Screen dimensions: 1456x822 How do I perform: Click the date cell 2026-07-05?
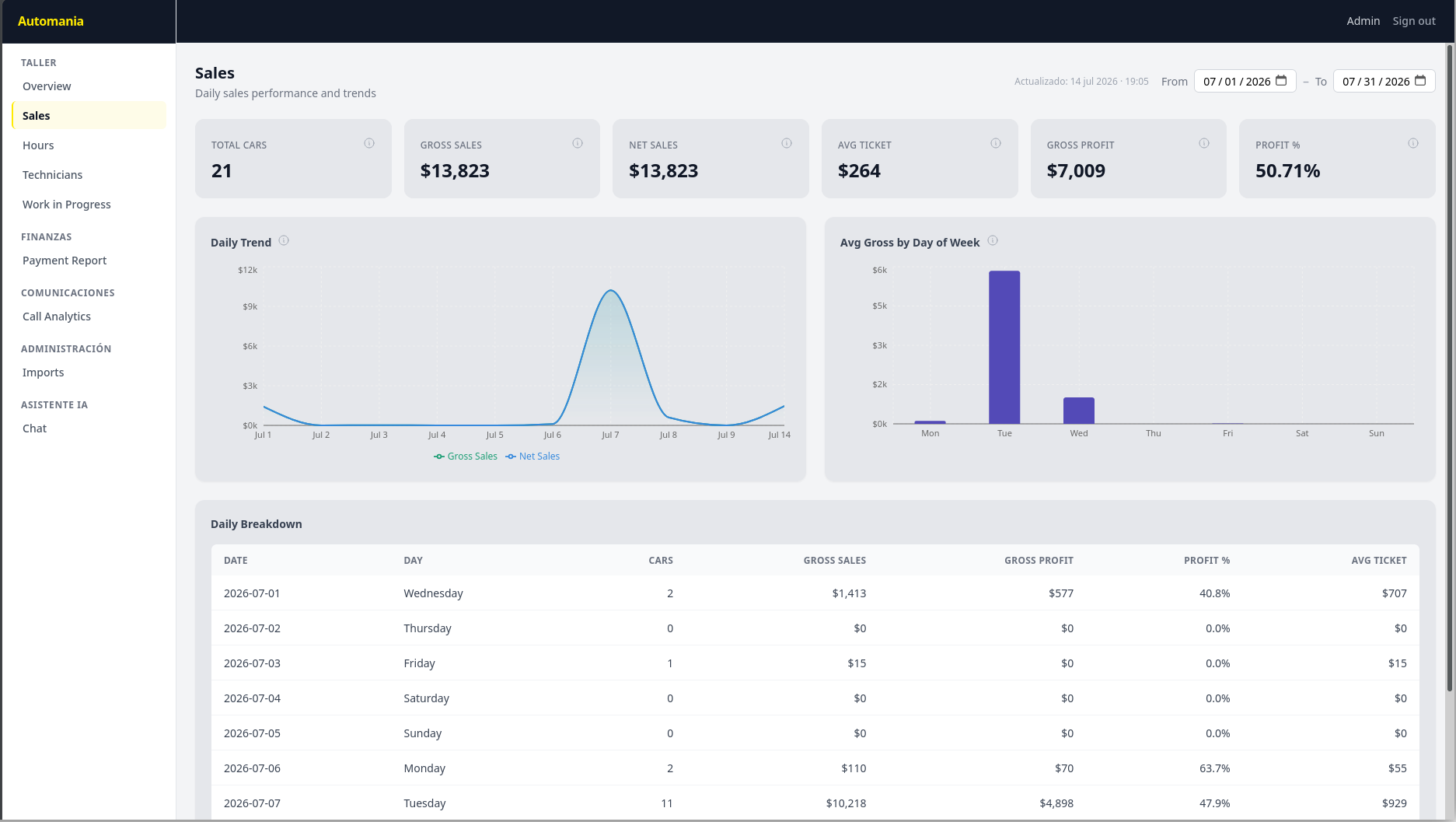[x=252, y=733]
